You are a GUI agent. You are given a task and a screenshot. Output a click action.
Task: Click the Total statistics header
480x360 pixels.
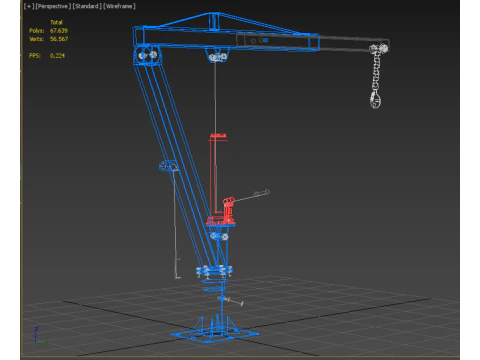(56, 22)
